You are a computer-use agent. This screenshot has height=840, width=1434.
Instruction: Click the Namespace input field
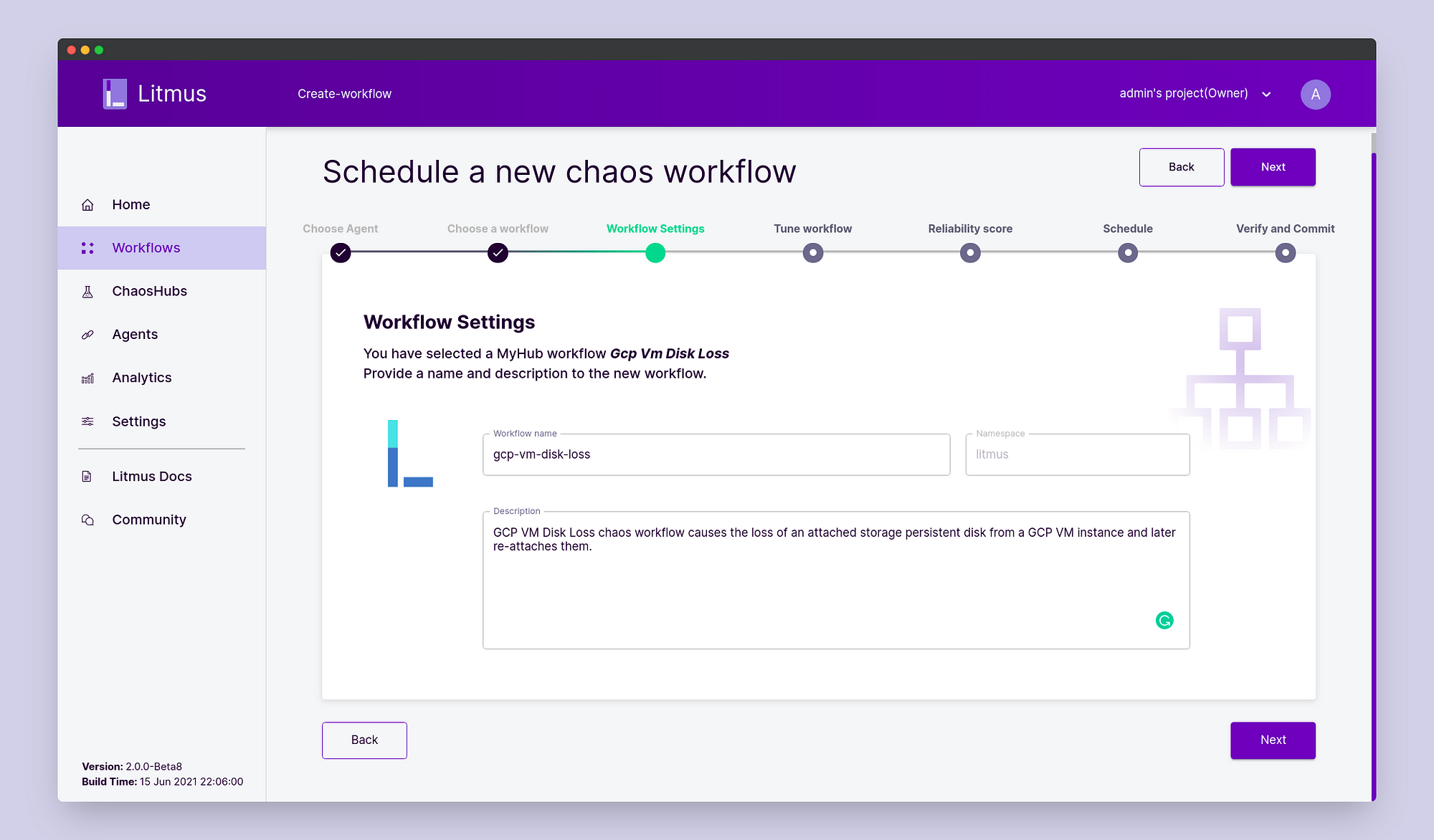(1078, 454)
